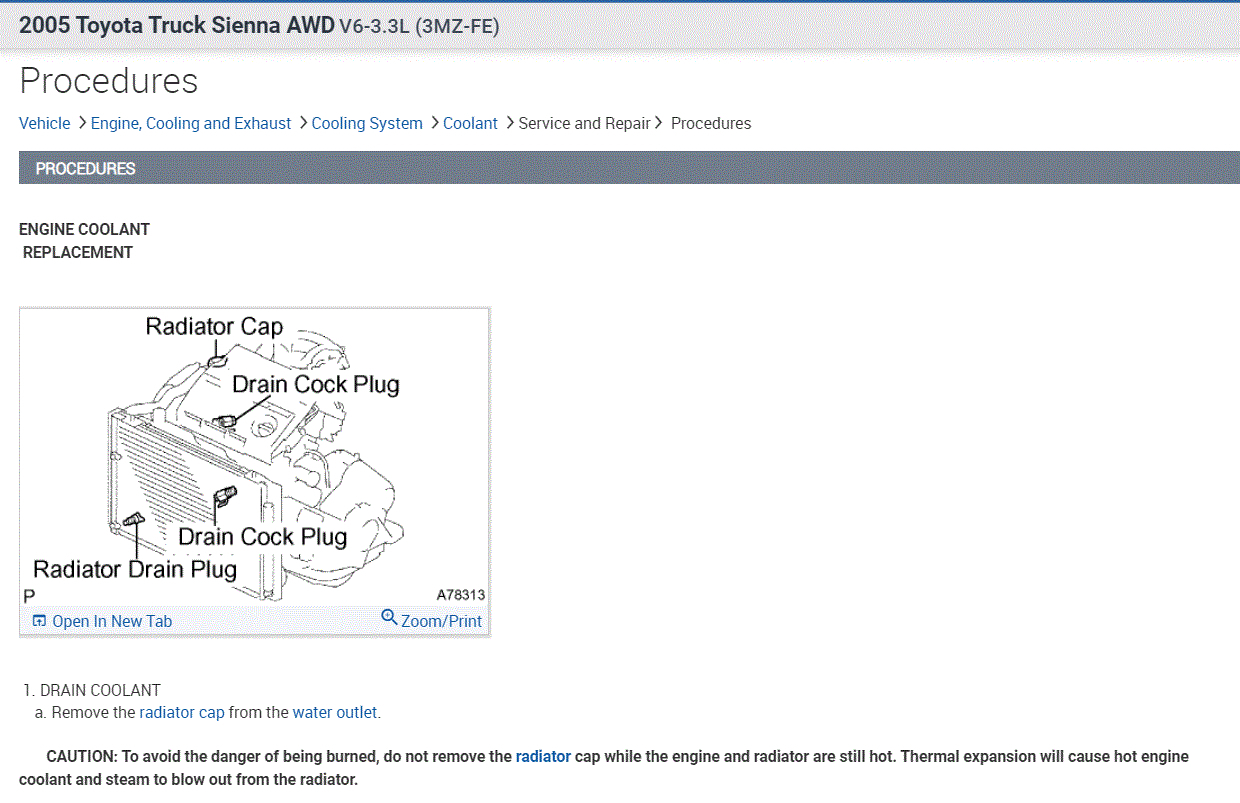Image resolution: width=1240 pixels, height=803 pixels.
Task: Click the Zoom/Print magnifier icon
Action: pyautogui.click(x=389, y=617)
